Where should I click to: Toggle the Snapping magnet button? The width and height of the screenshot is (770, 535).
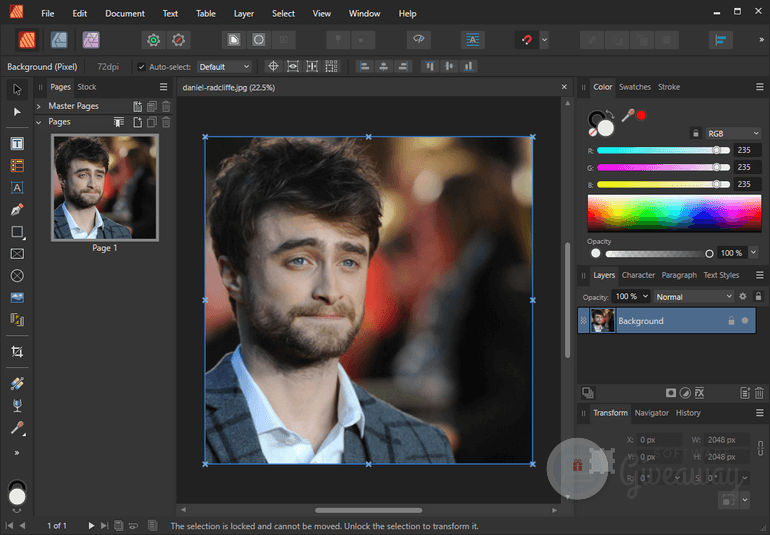[x=527, y=40]
